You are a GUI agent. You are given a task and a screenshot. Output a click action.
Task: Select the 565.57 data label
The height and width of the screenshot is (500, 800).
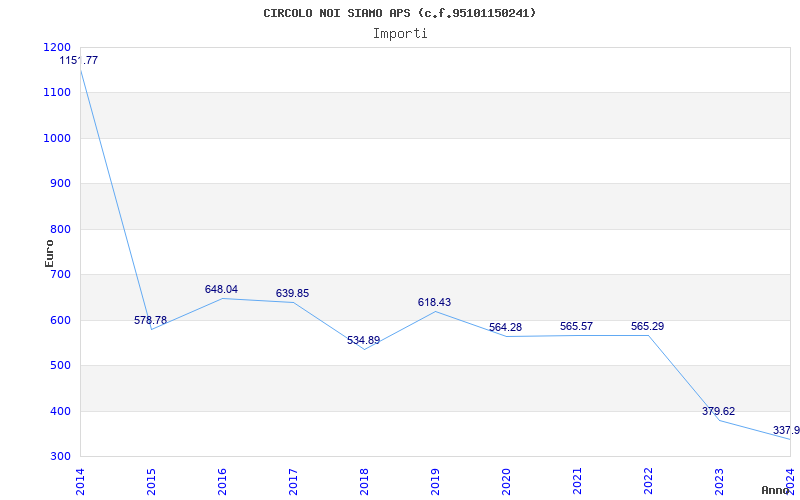point(576,326)
